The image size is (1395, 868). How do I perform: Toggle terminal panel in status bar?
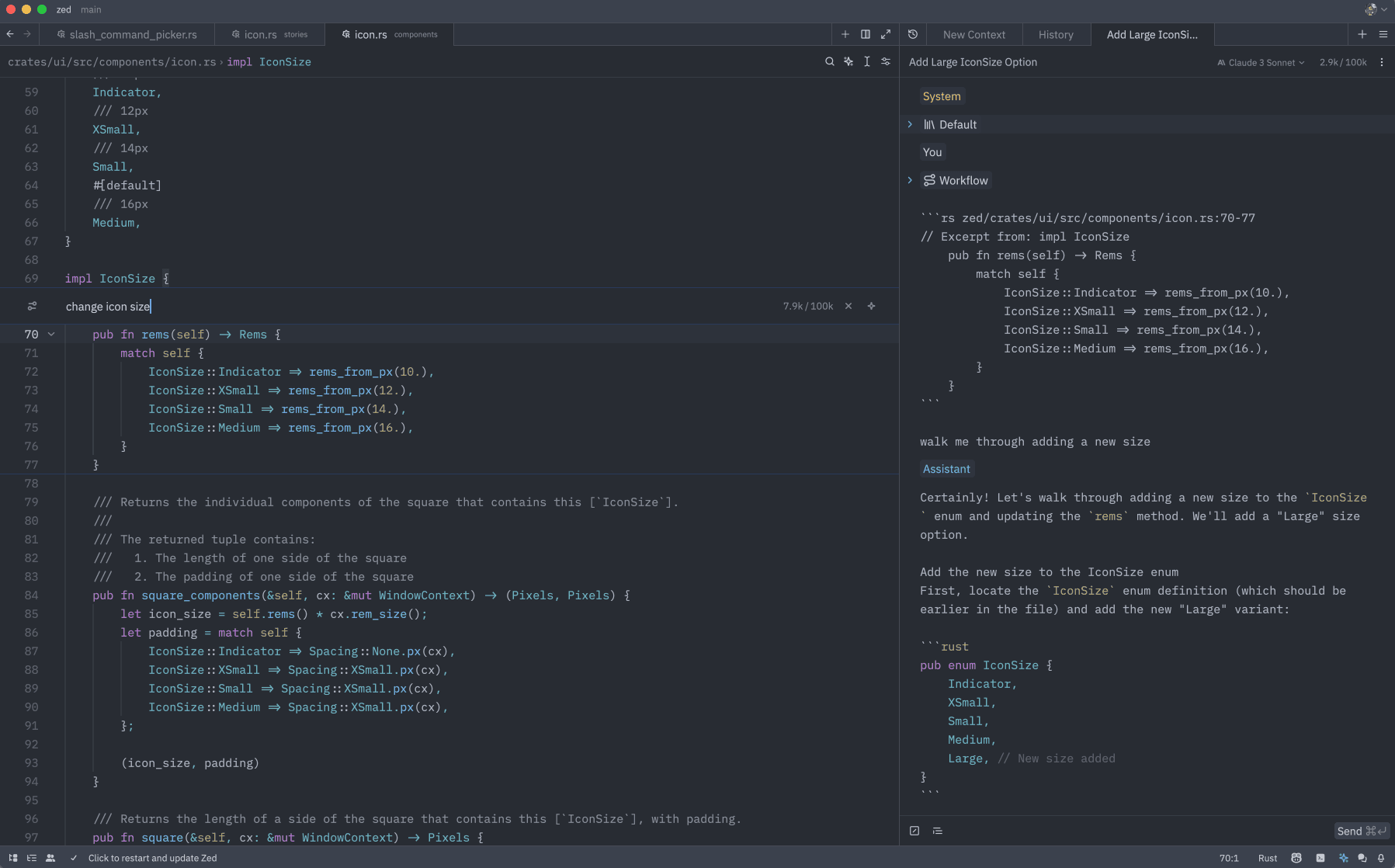coord(1320,858)
